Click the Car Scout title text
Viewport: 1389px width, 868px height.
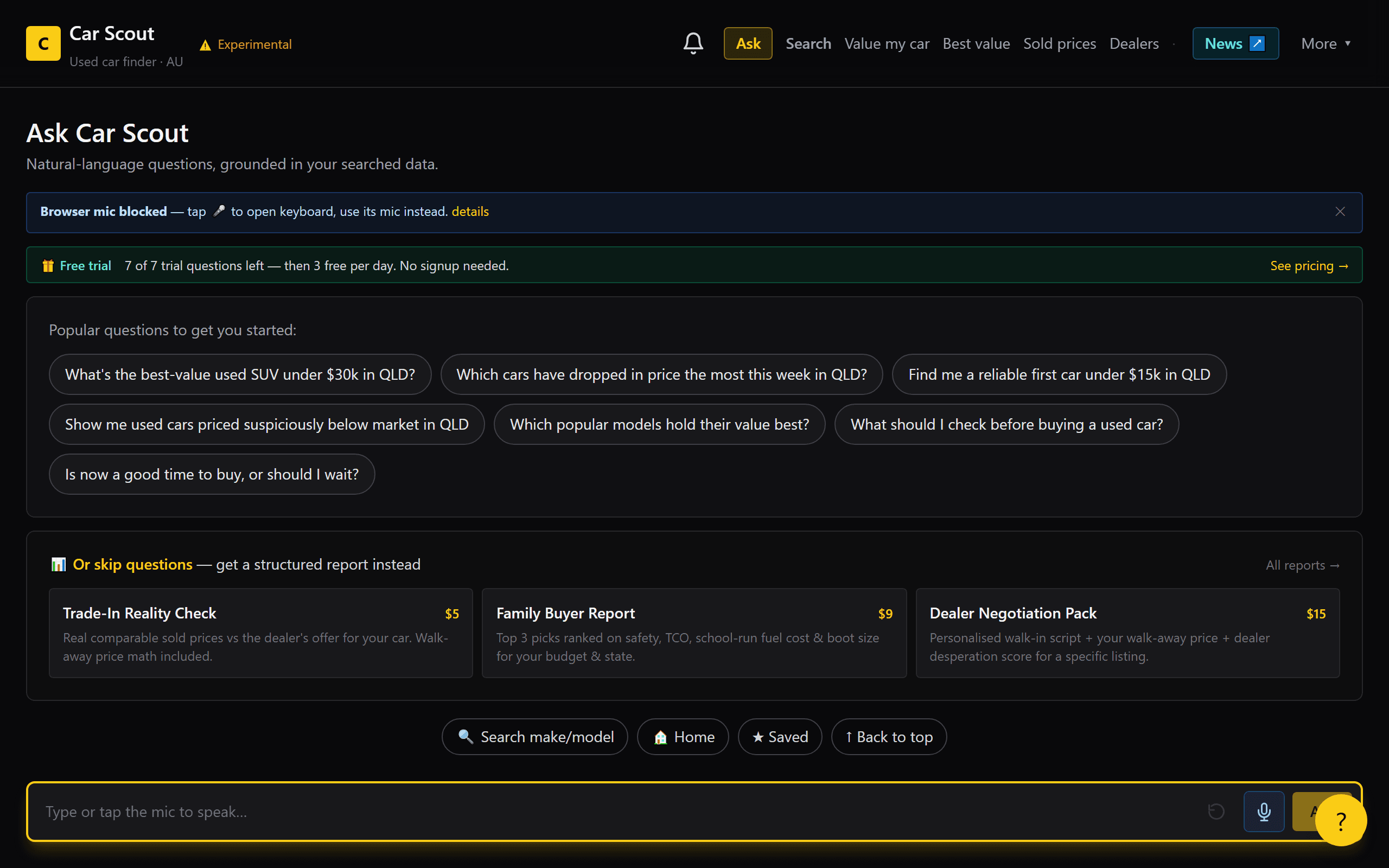[x=111, y=34]
